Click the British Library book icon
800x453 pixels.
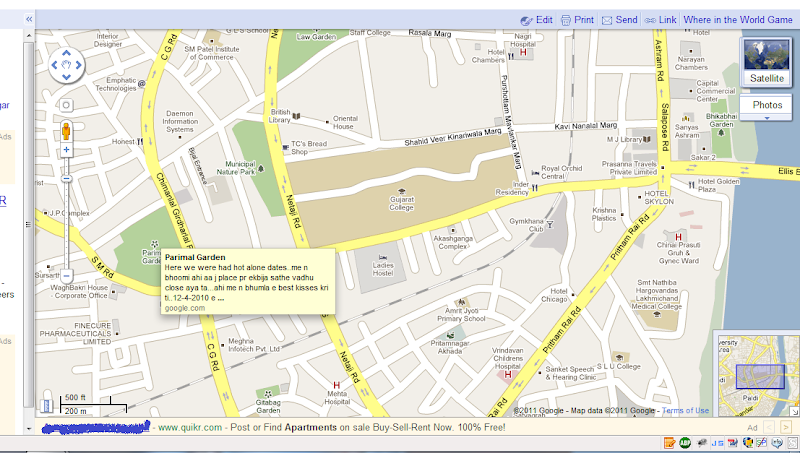(296, 116)
